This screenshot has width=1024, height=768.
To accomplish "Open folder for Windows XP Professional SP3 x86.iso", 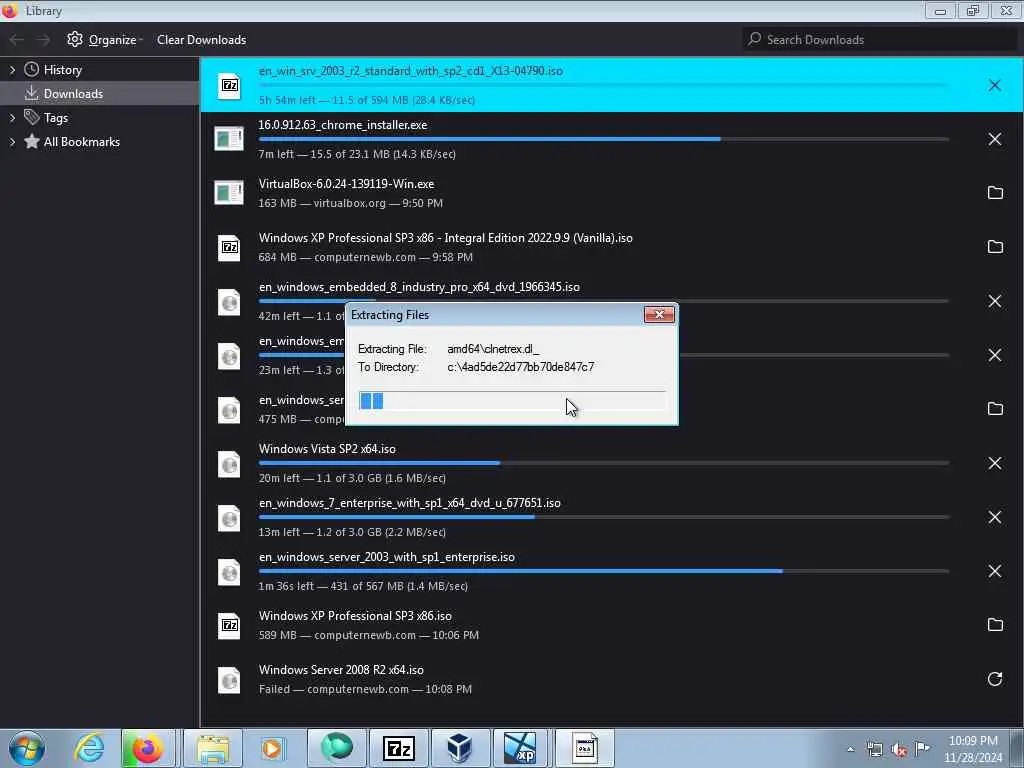I will (x=995, y=625).
